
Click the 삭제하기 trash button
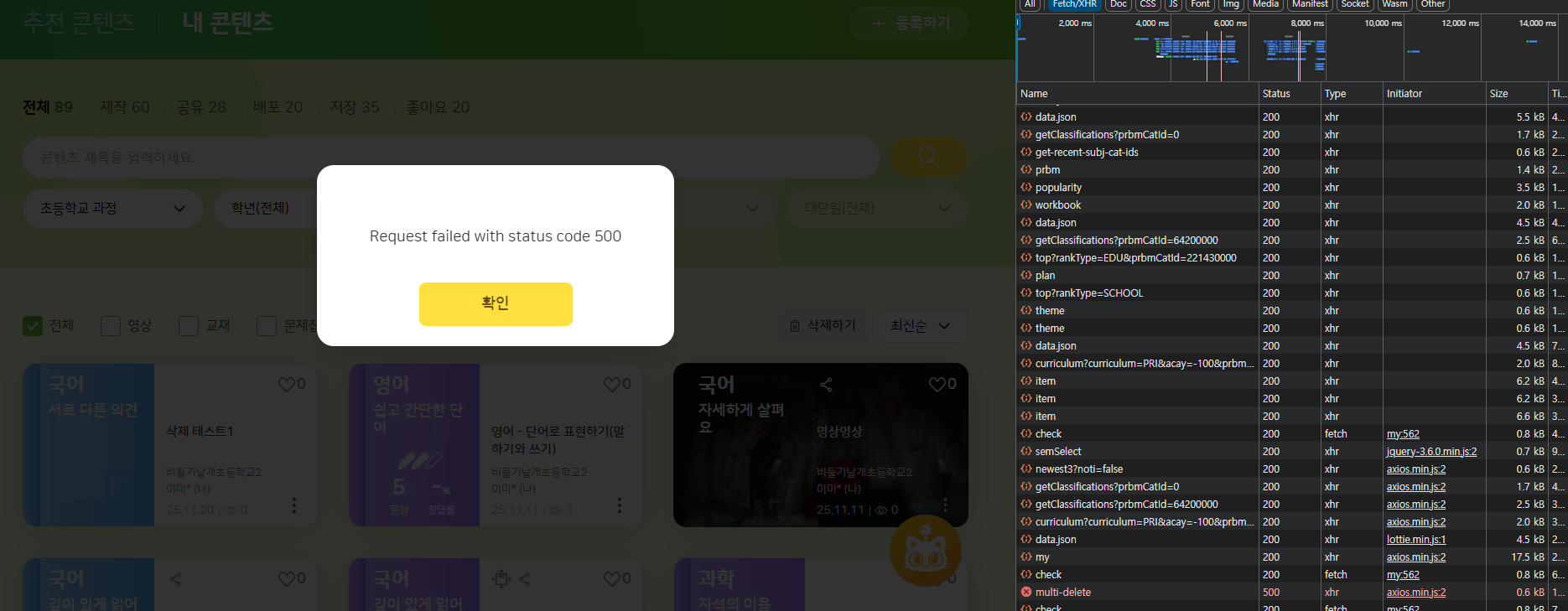tap(823, 325)
